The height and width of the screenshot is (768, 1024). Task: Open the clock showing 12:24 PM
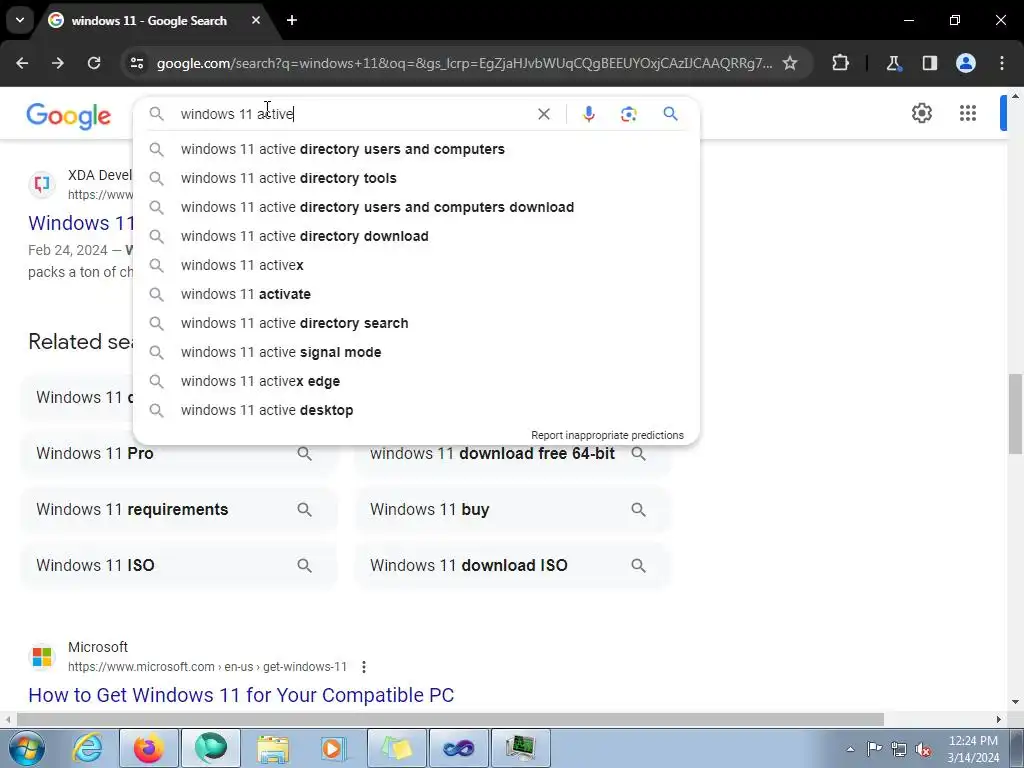(973, 749)
